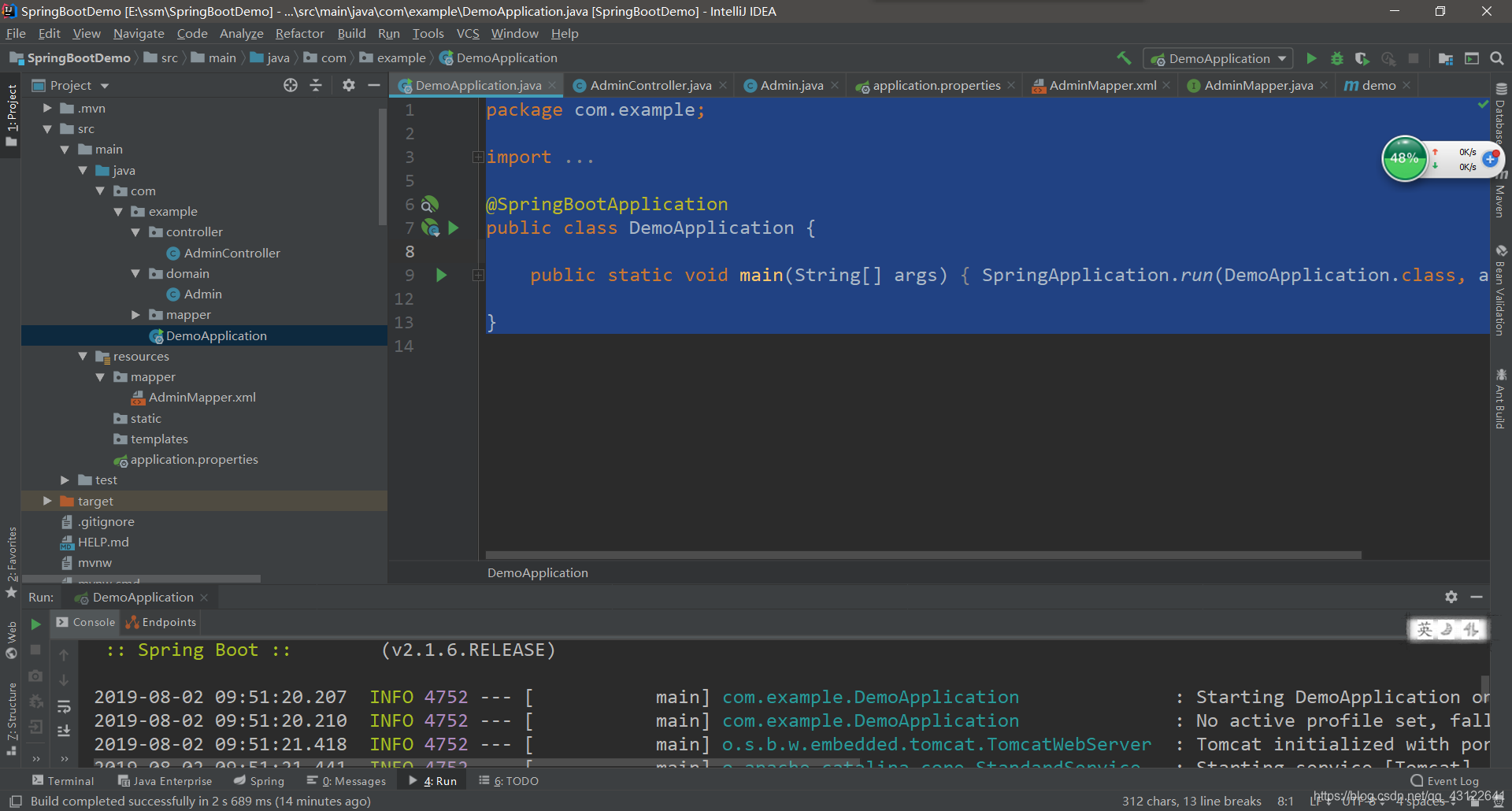Run DemoApplication from the top toolbar

pyautogui.click(x=1311, y=58)
